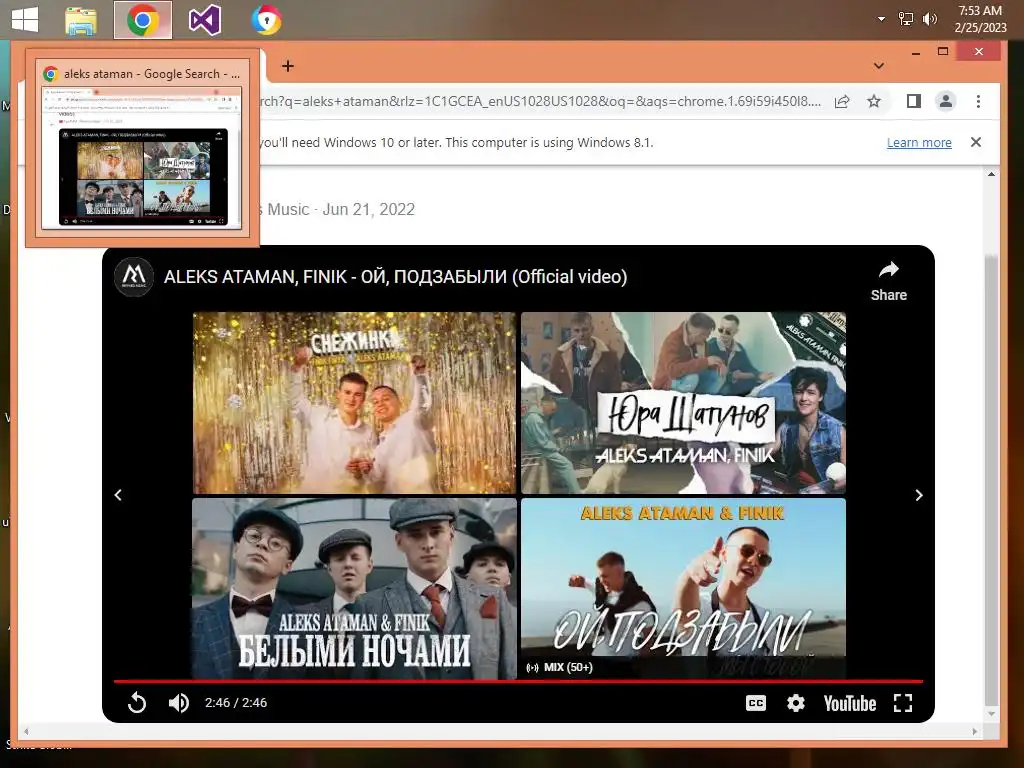Click the address bar URL field
Viewport: 1024px width, 768px height.
point(541,101)
